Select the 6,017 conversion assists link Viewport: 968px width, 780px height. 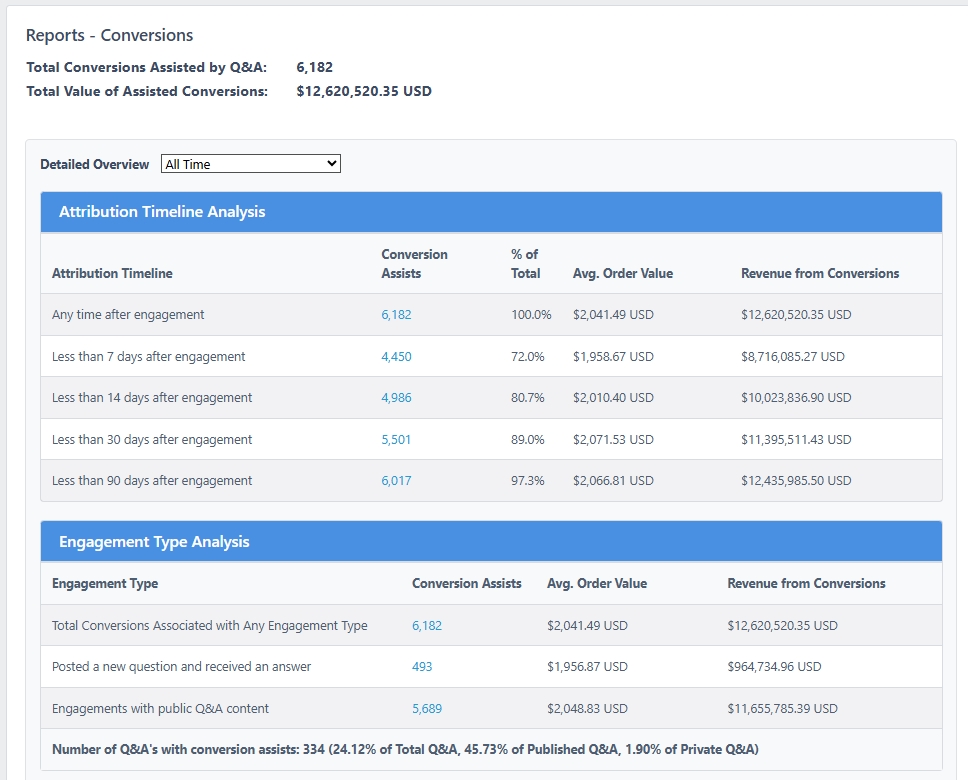[x=396, y=481]
